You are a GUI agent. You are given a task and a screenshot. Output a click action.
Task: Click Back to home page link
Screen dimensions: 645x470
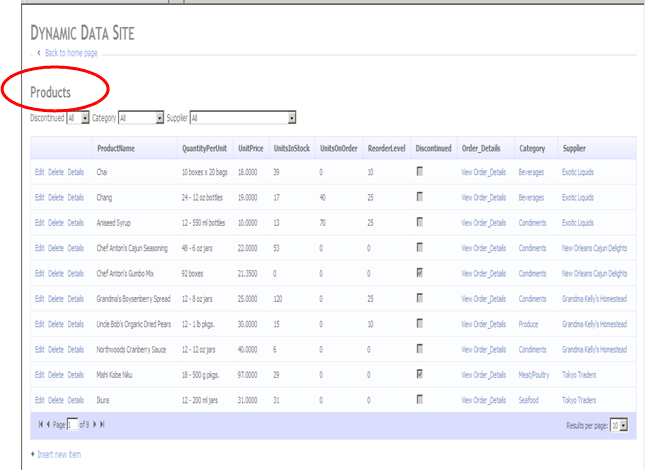[x=71, y=53]
